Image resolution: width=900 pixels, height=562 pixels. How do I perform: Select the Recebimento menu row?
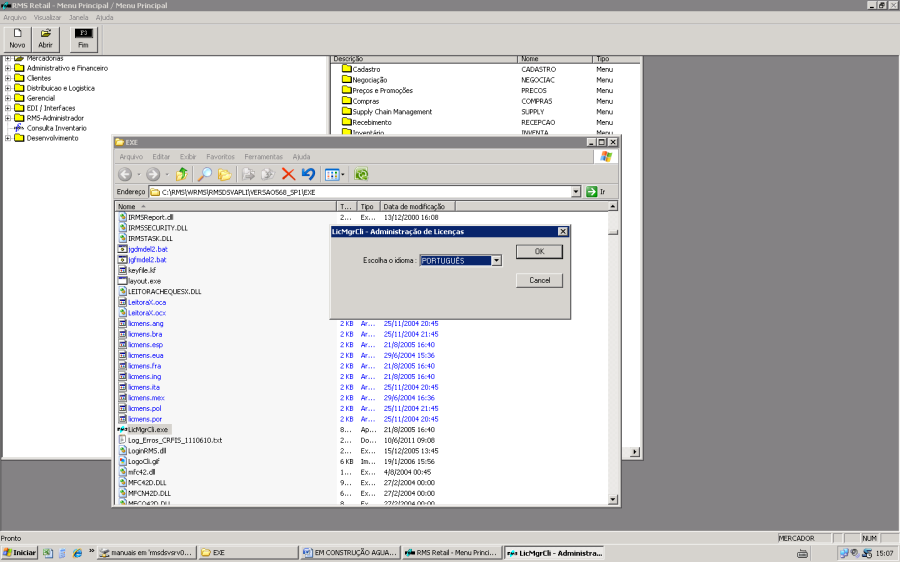point(372,122)
